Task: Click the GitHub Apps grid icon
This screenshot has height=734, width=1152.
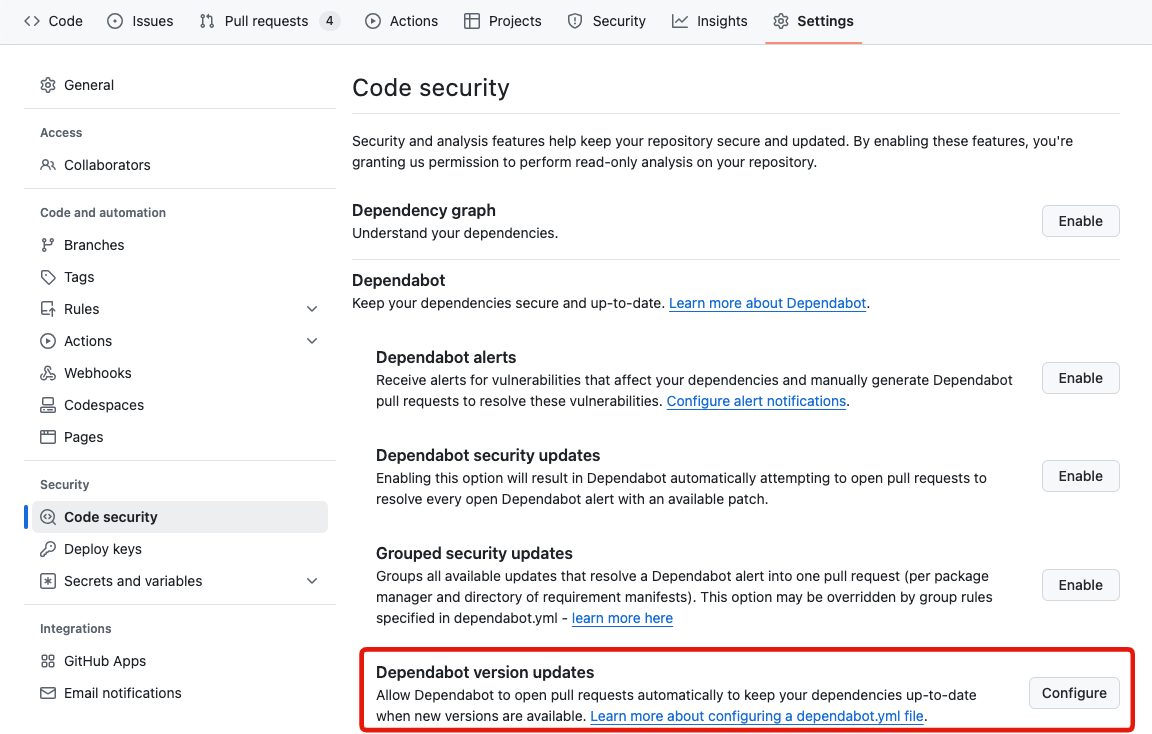Action: pos(48,661)
